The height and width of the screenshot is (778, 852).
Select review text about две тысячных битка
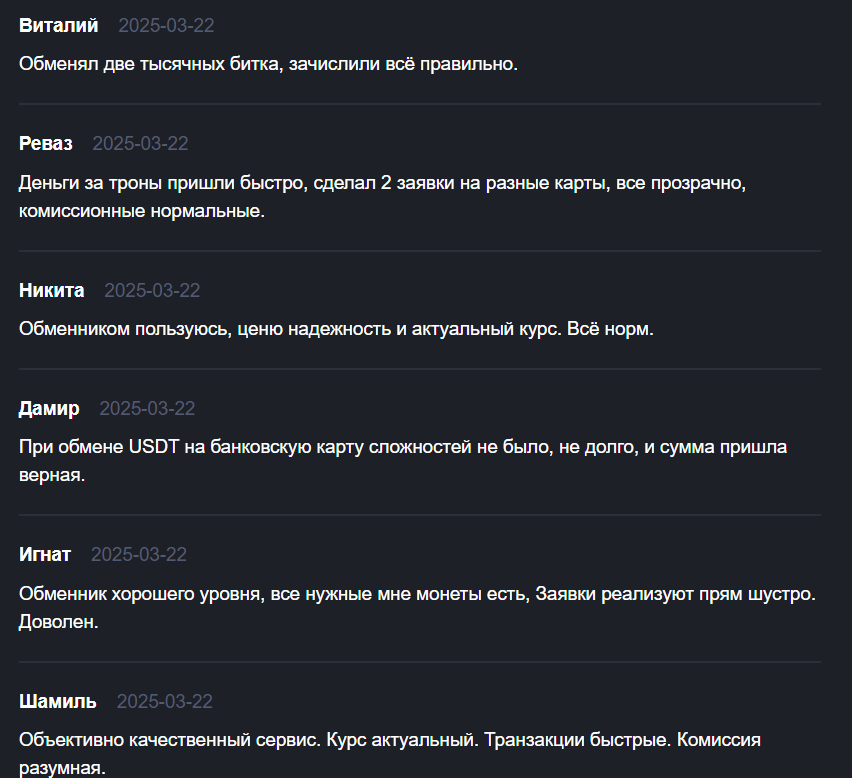268,64
